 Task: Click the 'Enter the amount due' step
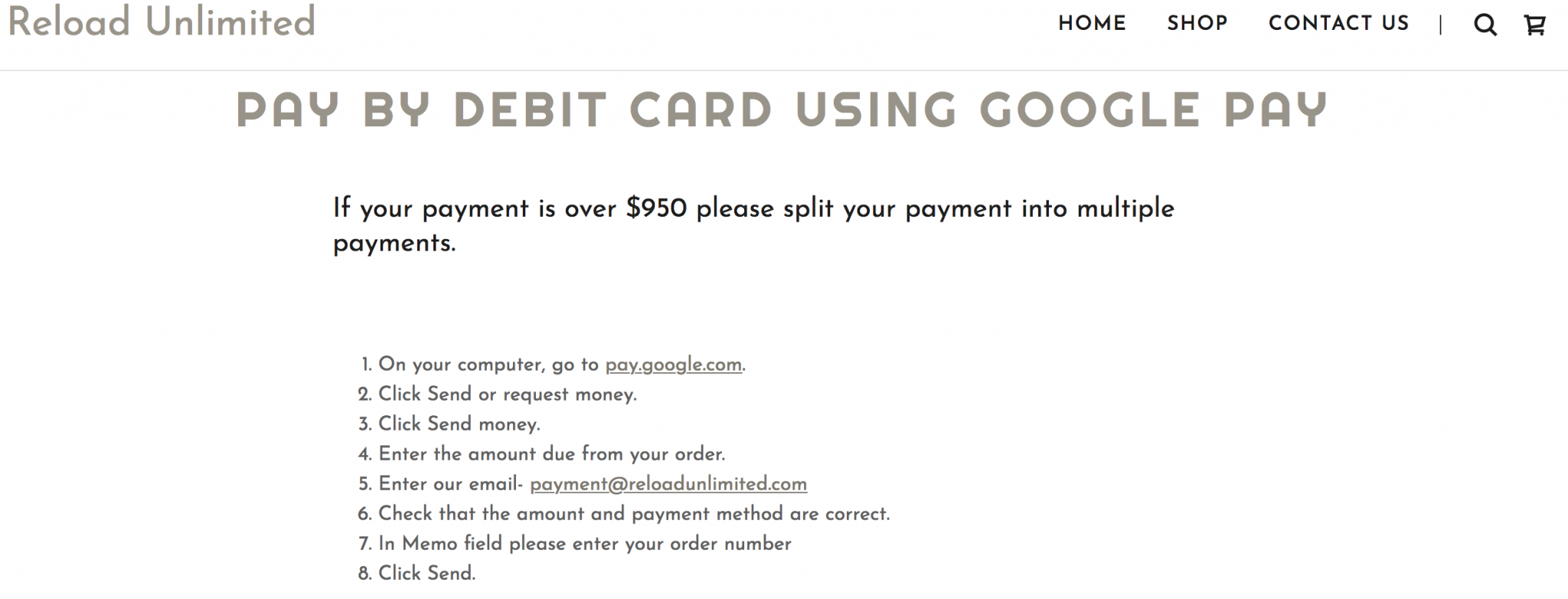551,454
